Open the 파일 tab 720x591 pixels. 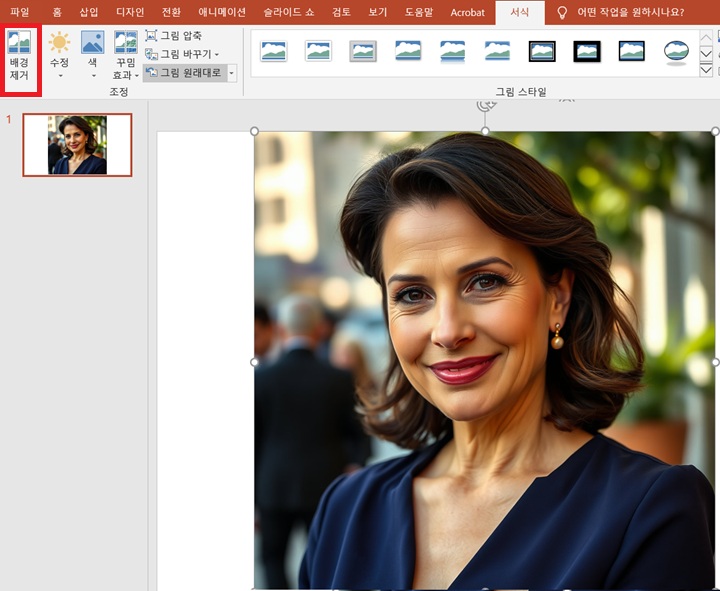(x=19, y=12)
